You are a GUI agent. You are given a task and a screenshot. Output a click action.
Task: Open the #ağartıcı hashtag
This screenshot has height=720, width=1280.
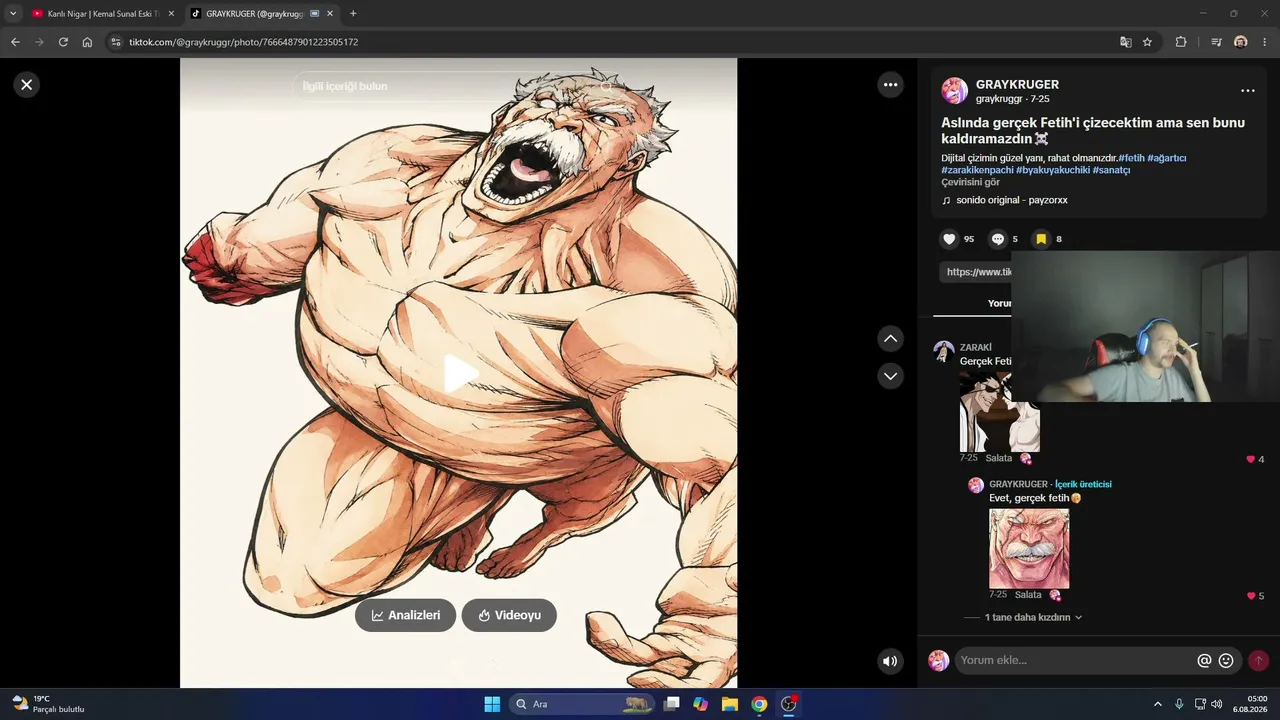[x=1167, y=158]
